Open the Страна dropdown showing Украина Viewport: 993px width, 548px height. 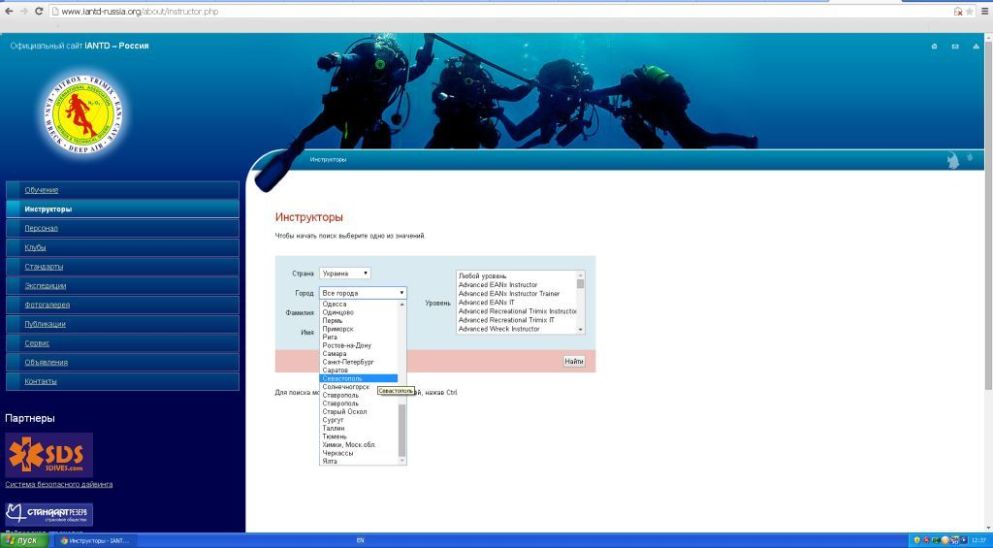click(345, 274)
